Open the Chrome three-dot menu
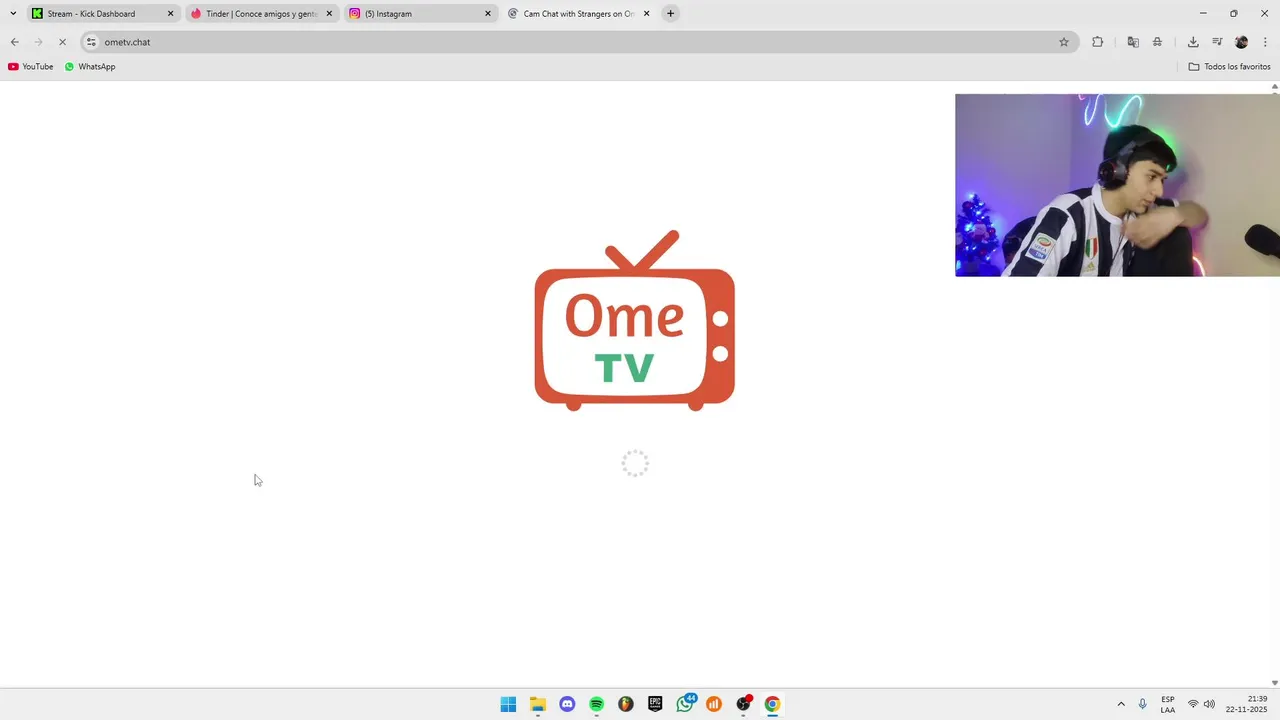This screenshot has height=720, width=1280. coord(1265,42)
